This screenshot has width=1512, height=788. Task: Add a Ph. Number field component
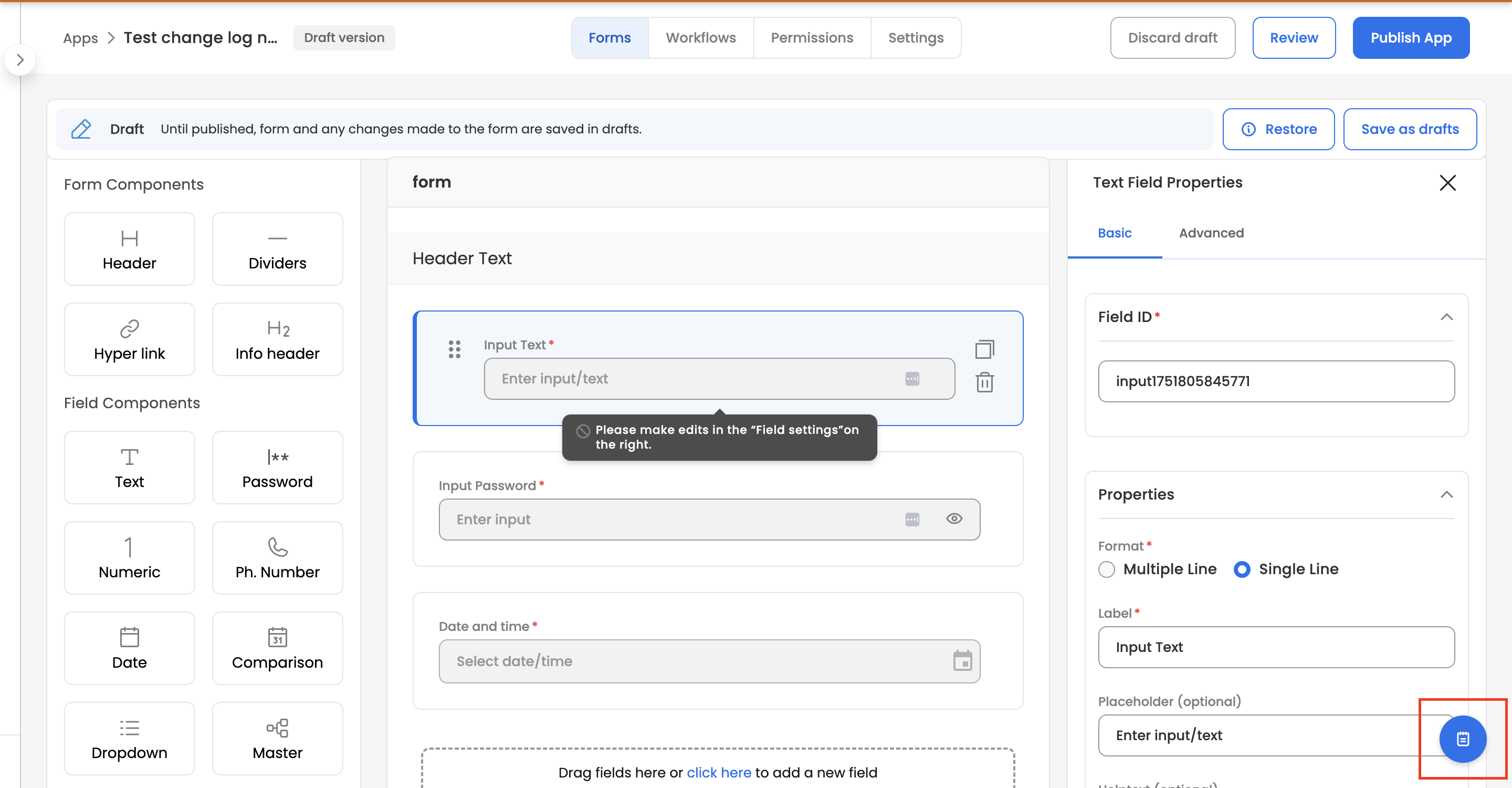coord(277,557)
